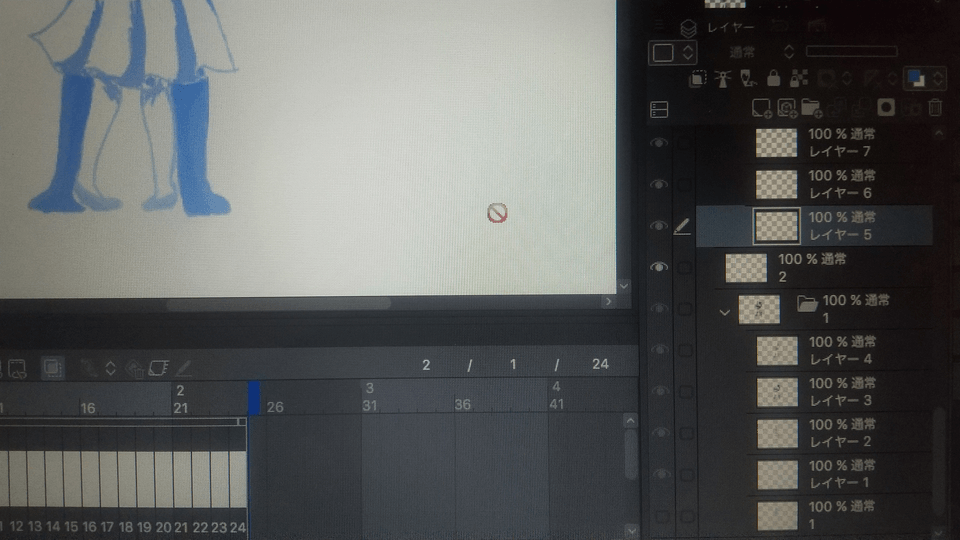The image size is (960, 540).
Task: Hide レイヤー 6 with its eye icon
Action: (x=659, y=184)
